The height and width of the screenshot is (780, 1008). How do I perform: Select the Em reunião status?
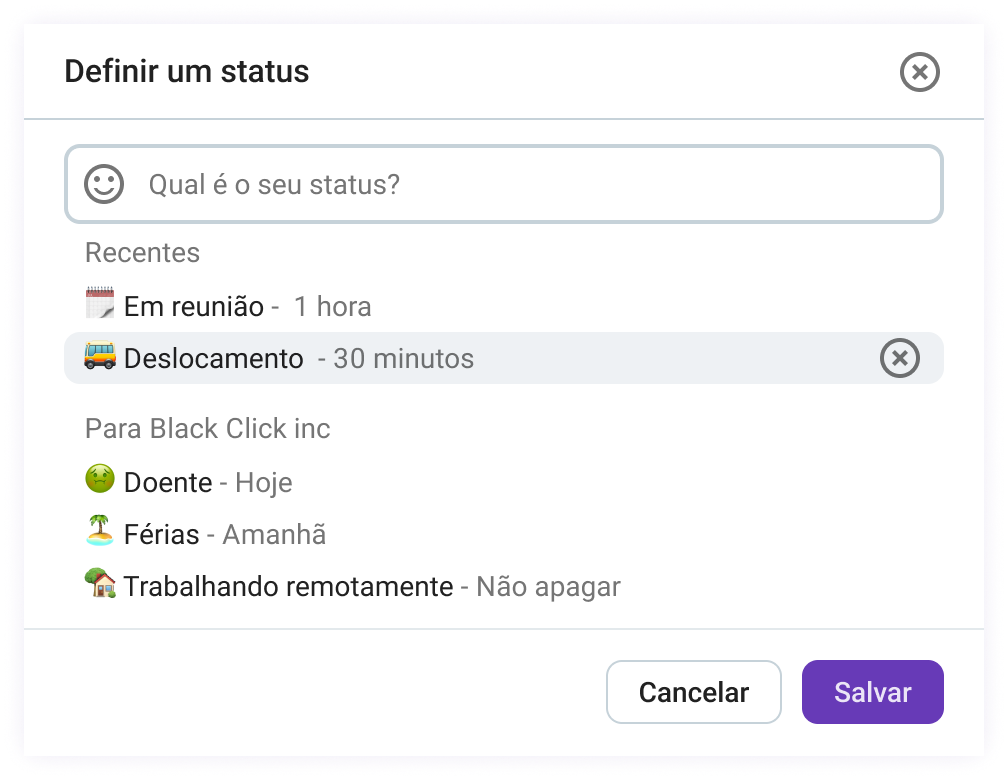click(192, 305)
